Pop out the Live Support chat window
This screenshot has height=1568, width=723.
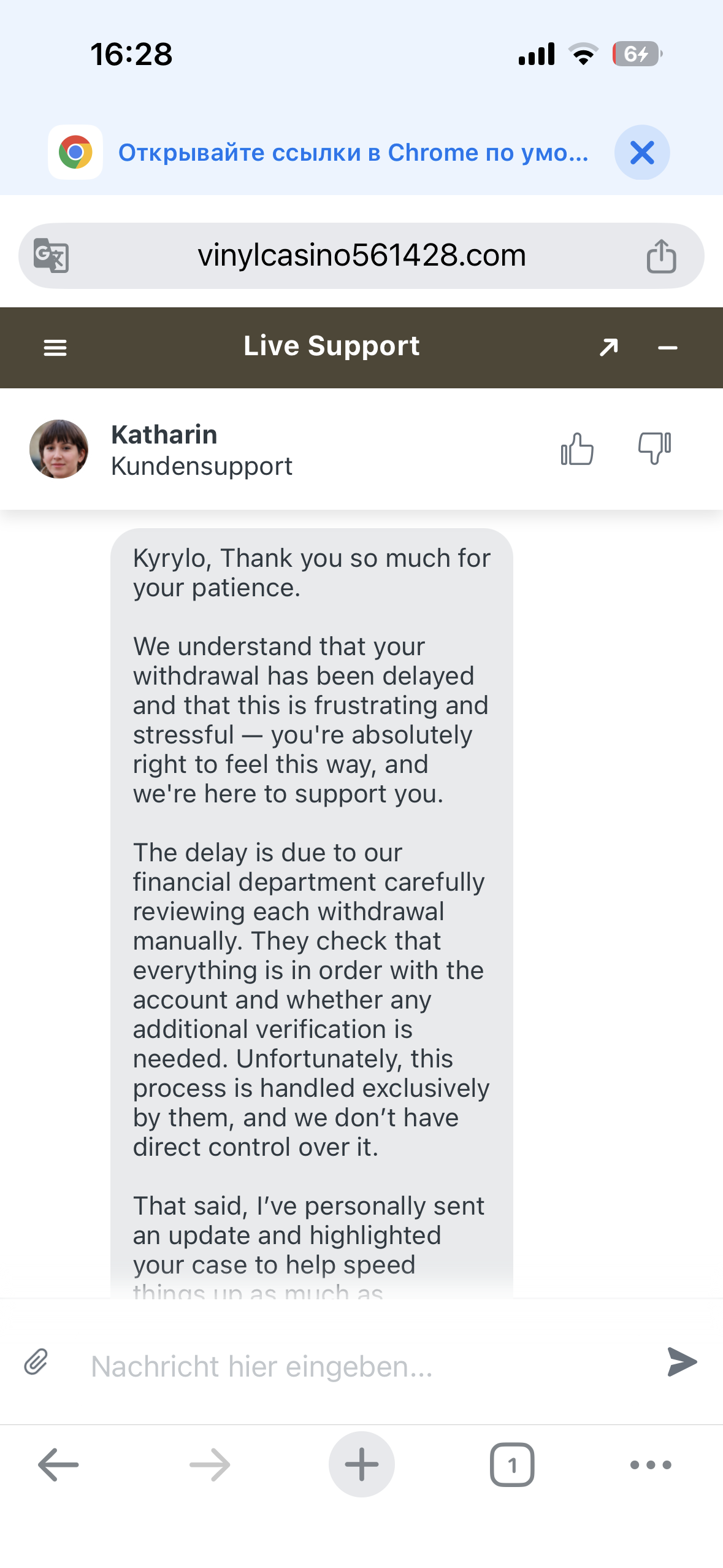click(x=608, y=347)
